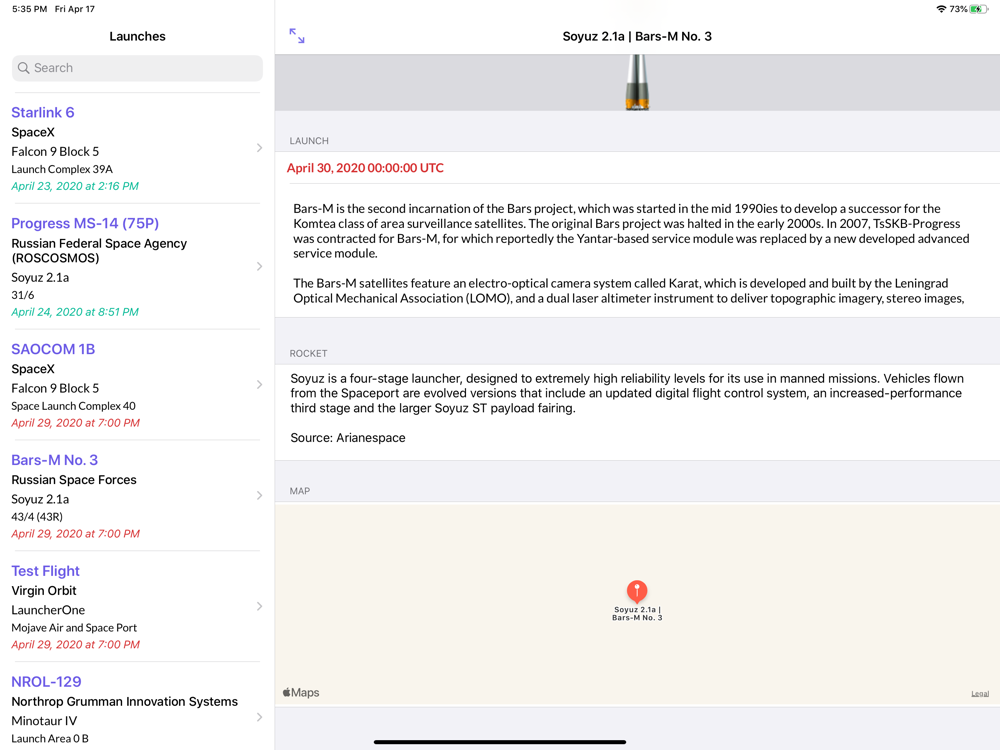The image size is (1000, 750).
Task: Select the SAOCOM 1B launch title
Action: (x=53, y=349)
